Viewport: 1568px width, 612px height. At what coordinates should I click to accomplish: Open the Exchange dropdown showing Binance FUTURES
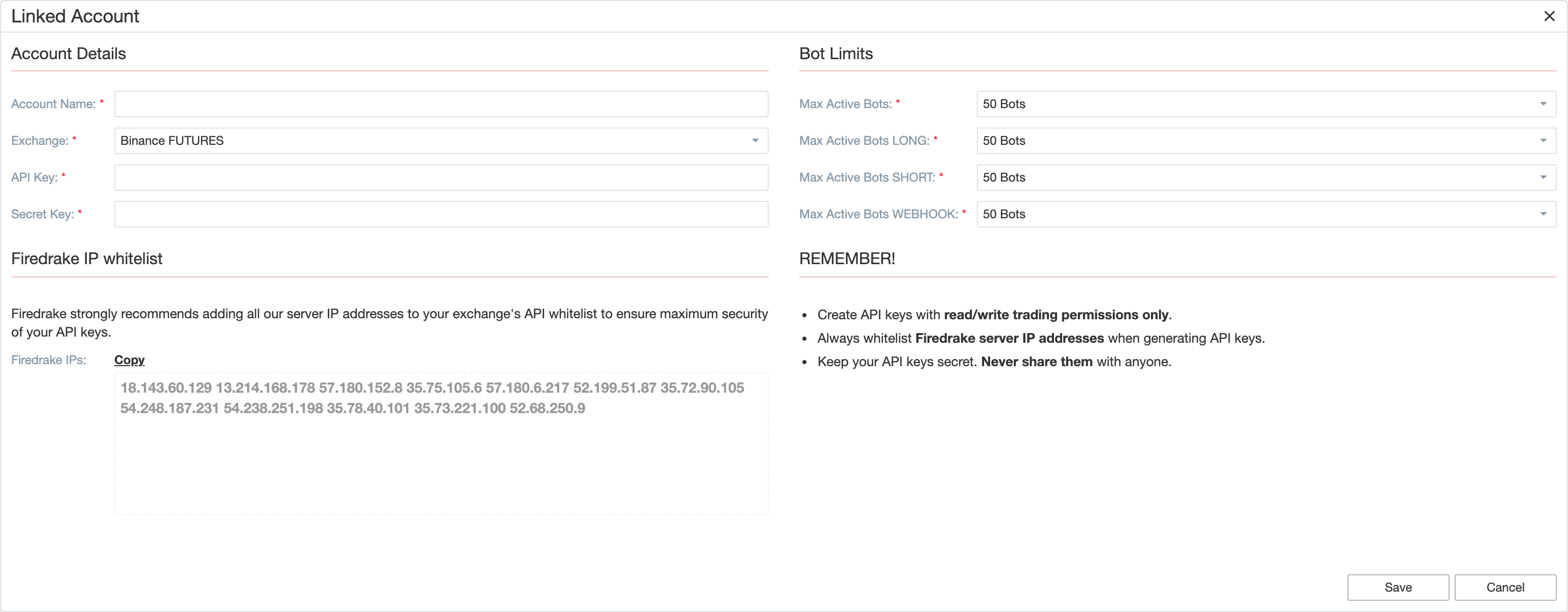[442, 141]
